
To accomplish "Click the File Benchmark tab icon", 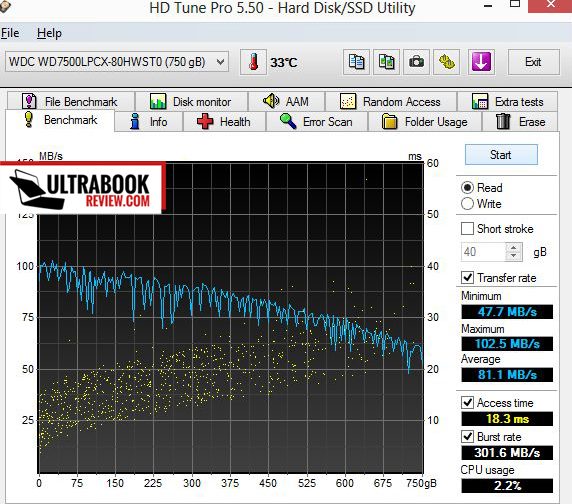I will point(29,101).
